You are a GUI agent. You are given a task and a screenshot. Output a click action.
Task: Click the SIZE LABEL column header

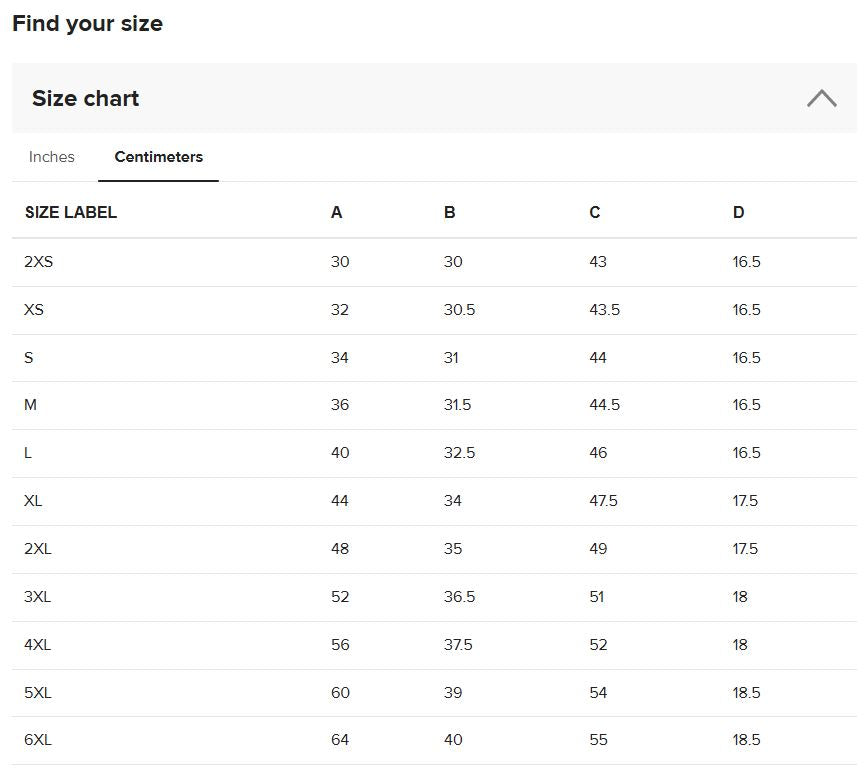71,212
